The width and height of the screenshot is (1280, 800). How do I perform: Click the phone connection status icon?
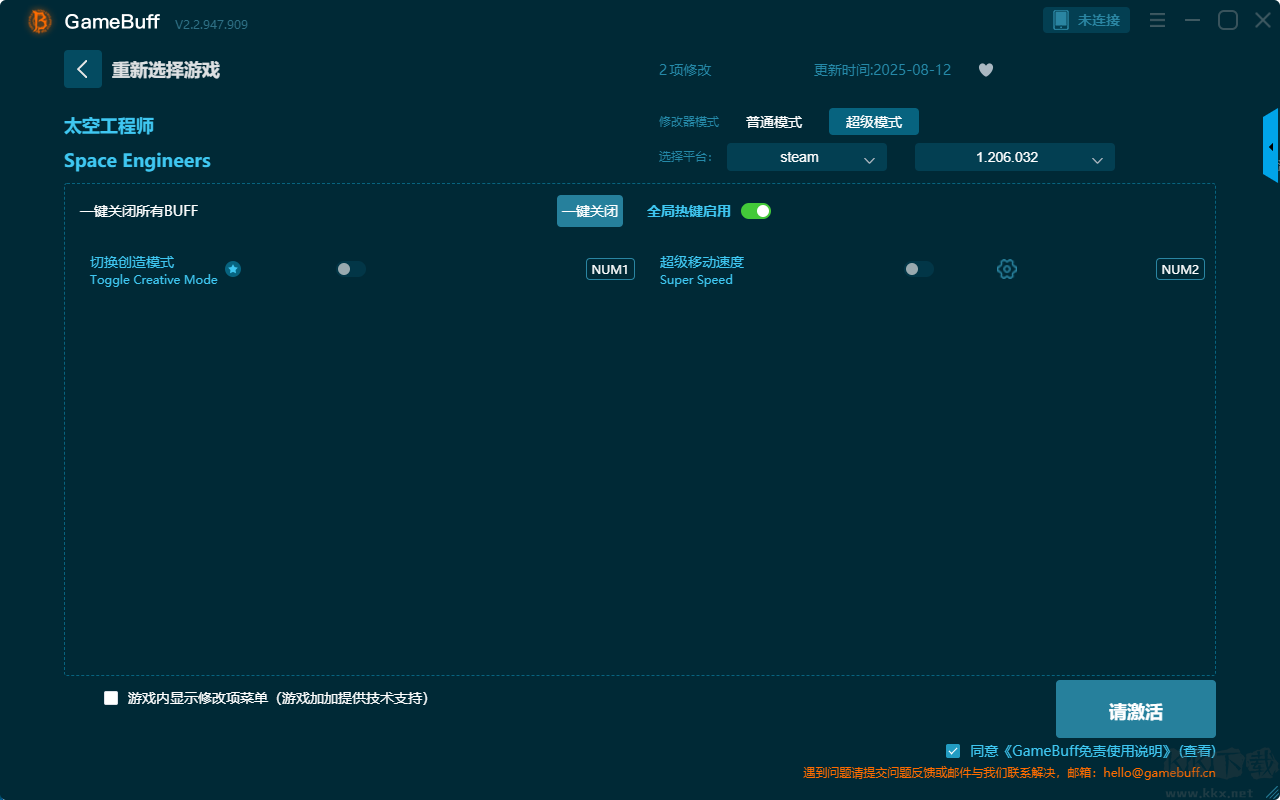point(1061,20)
